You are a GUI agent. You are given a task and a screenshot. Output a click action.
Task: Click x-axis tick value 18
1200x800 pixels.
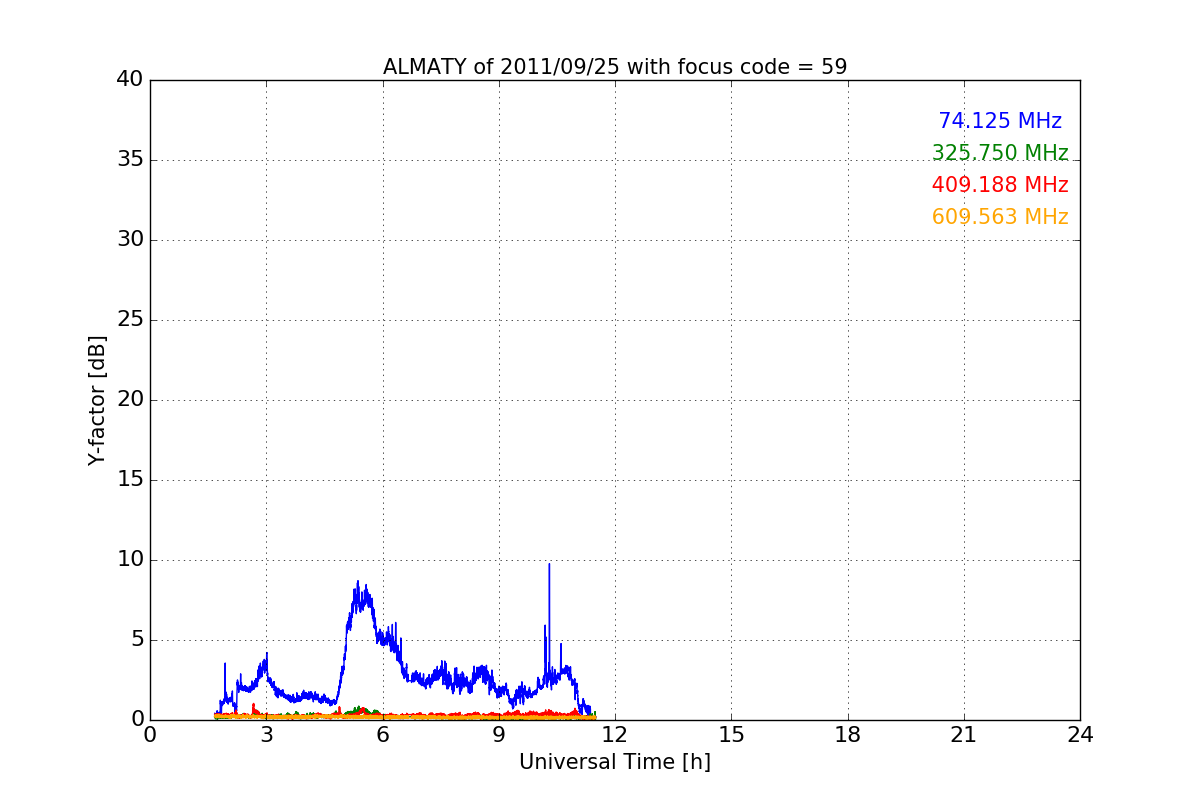[848, 735]
